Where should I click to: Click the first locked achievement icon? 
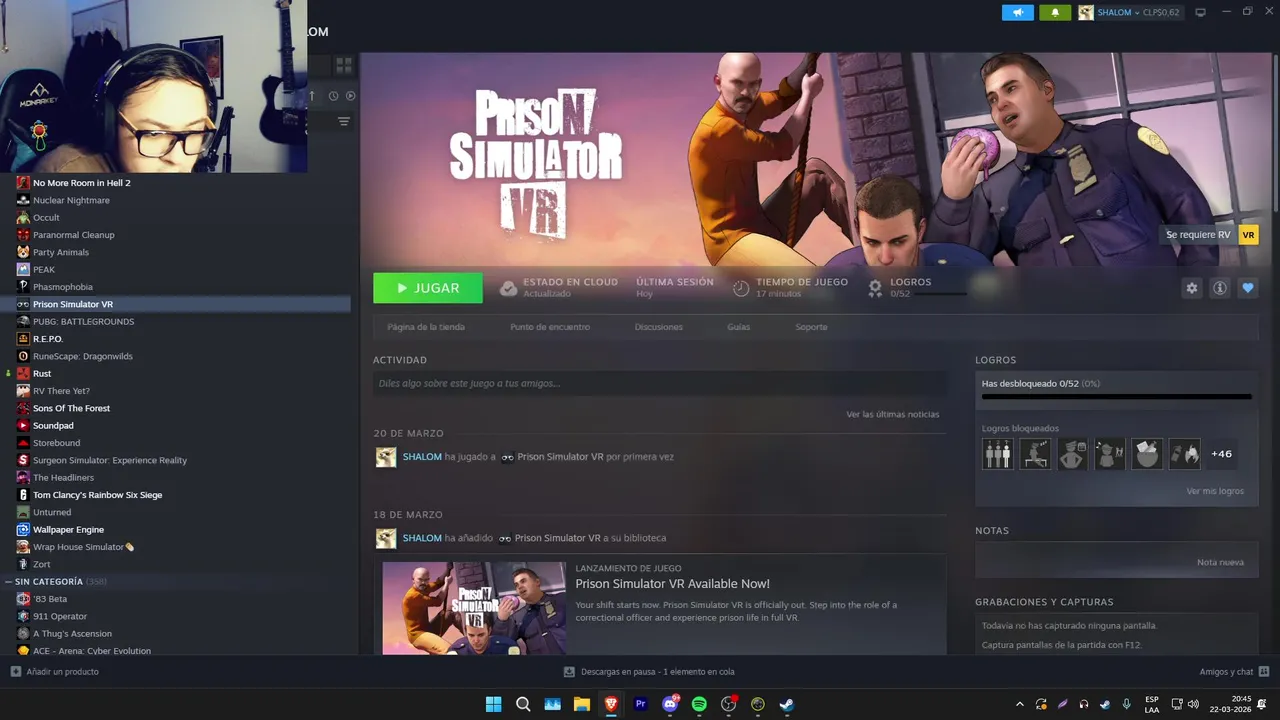click(997, 454)
